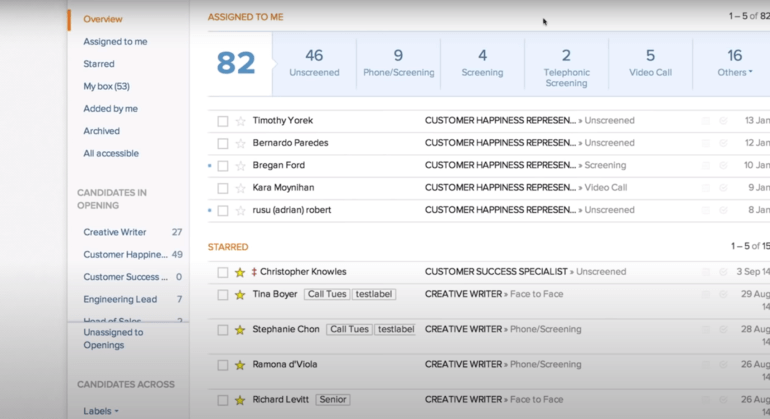Image resolution: width=770 pixels, height=419 pixels.
Task: Select Stephanie Chon's checkbox
Action: [222, 330]
